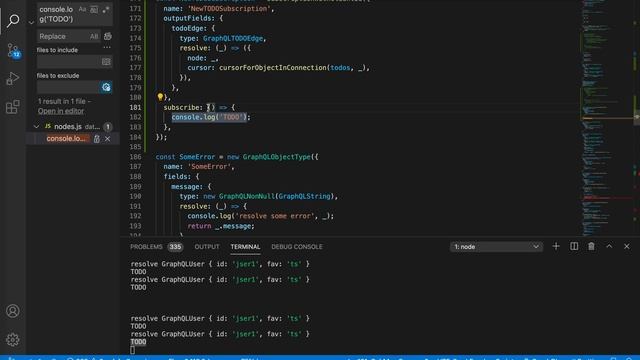The width and height of the screenshot is (640, 360).
Task: Close the bottom panel
Action: [627, 246]
